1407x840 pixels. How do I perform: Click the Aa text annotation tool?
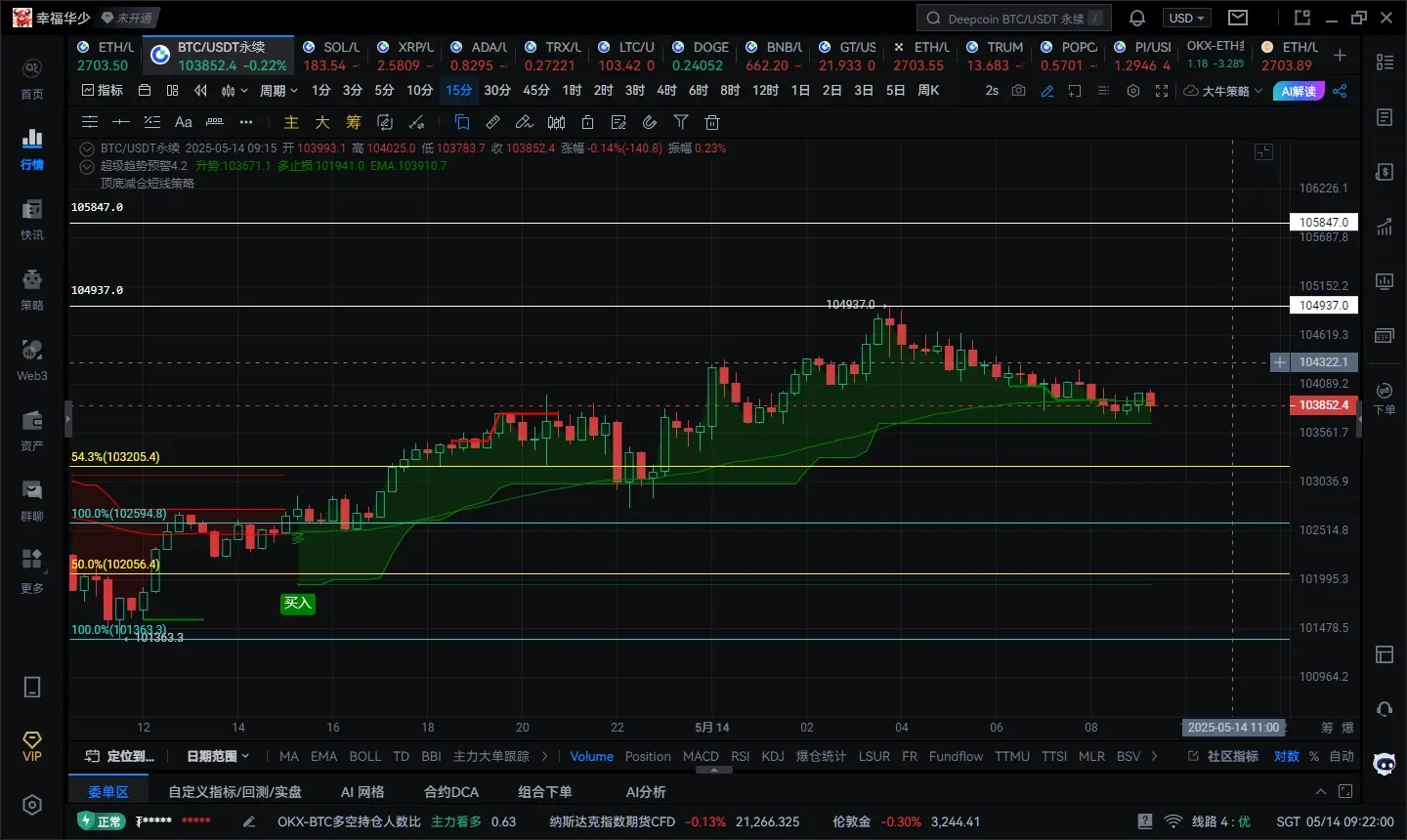[183, 122]
